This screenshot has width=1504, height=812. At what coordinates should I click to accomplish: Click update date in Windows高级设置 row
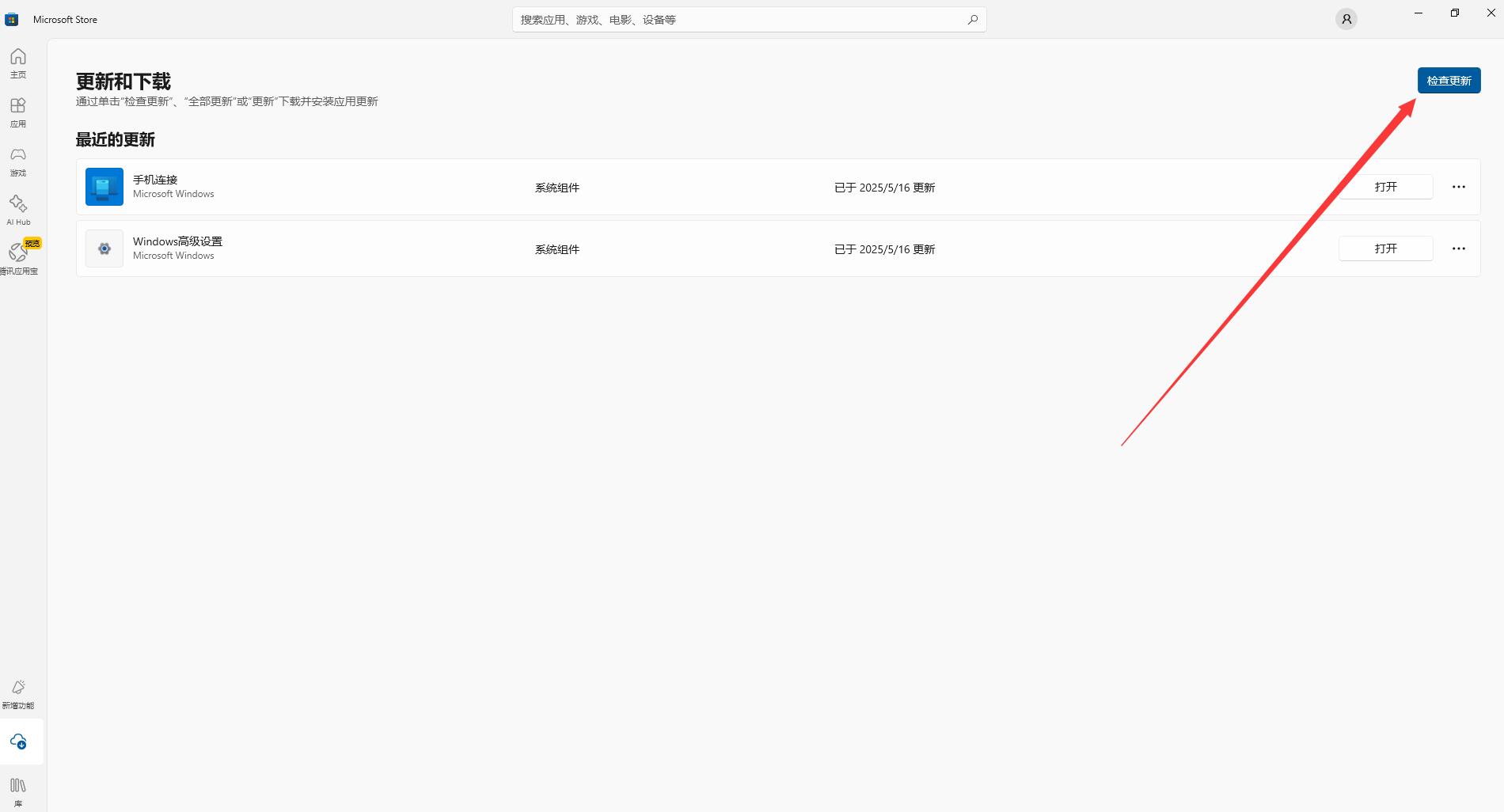coord(885,249)
